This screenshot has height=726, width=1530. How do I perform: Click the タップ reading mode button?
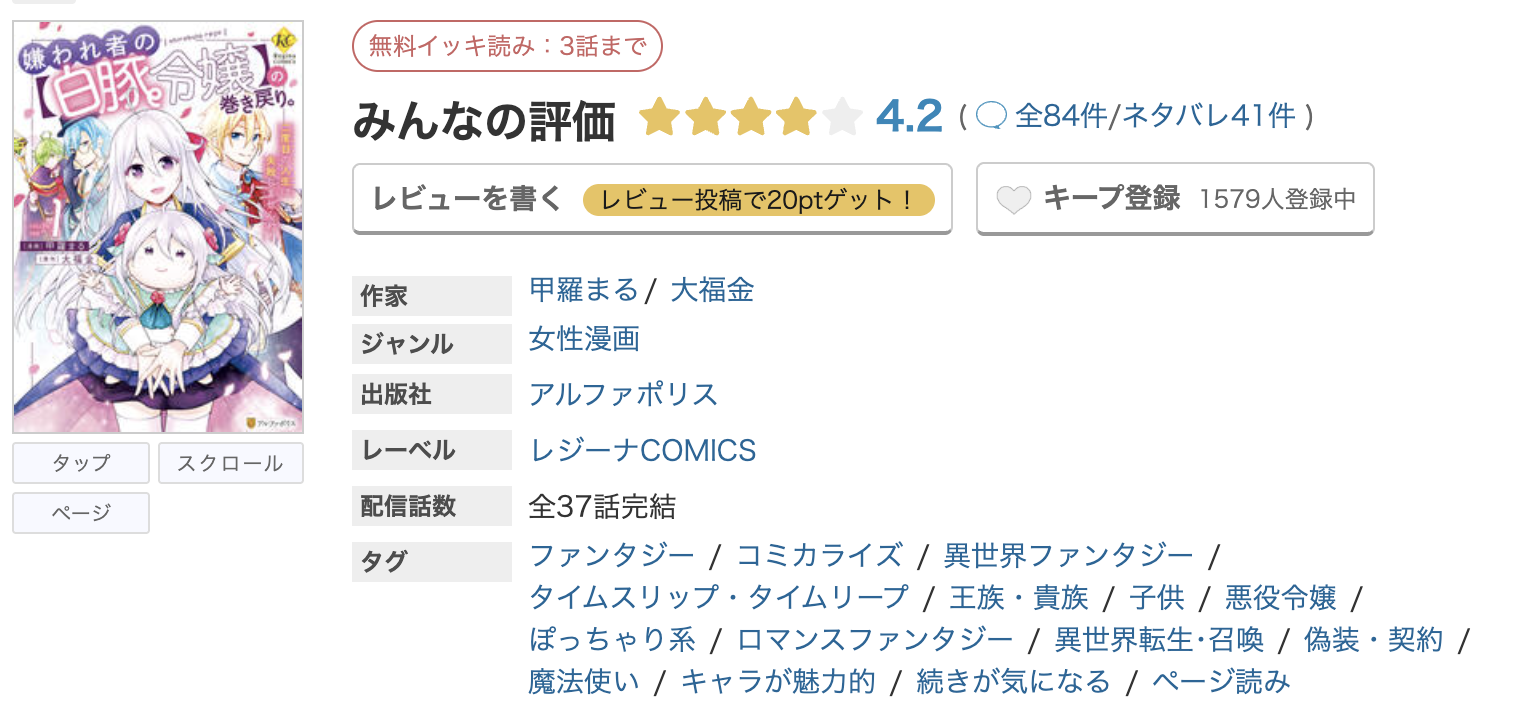(80, 462)
